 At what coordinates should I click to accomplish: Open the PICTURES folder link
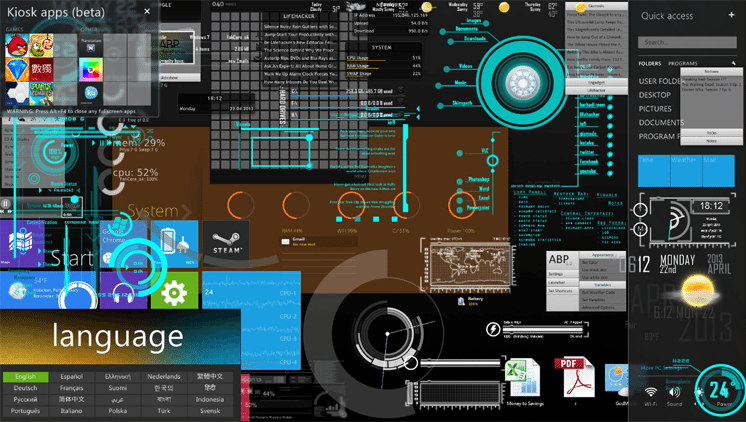coord(656,109)
